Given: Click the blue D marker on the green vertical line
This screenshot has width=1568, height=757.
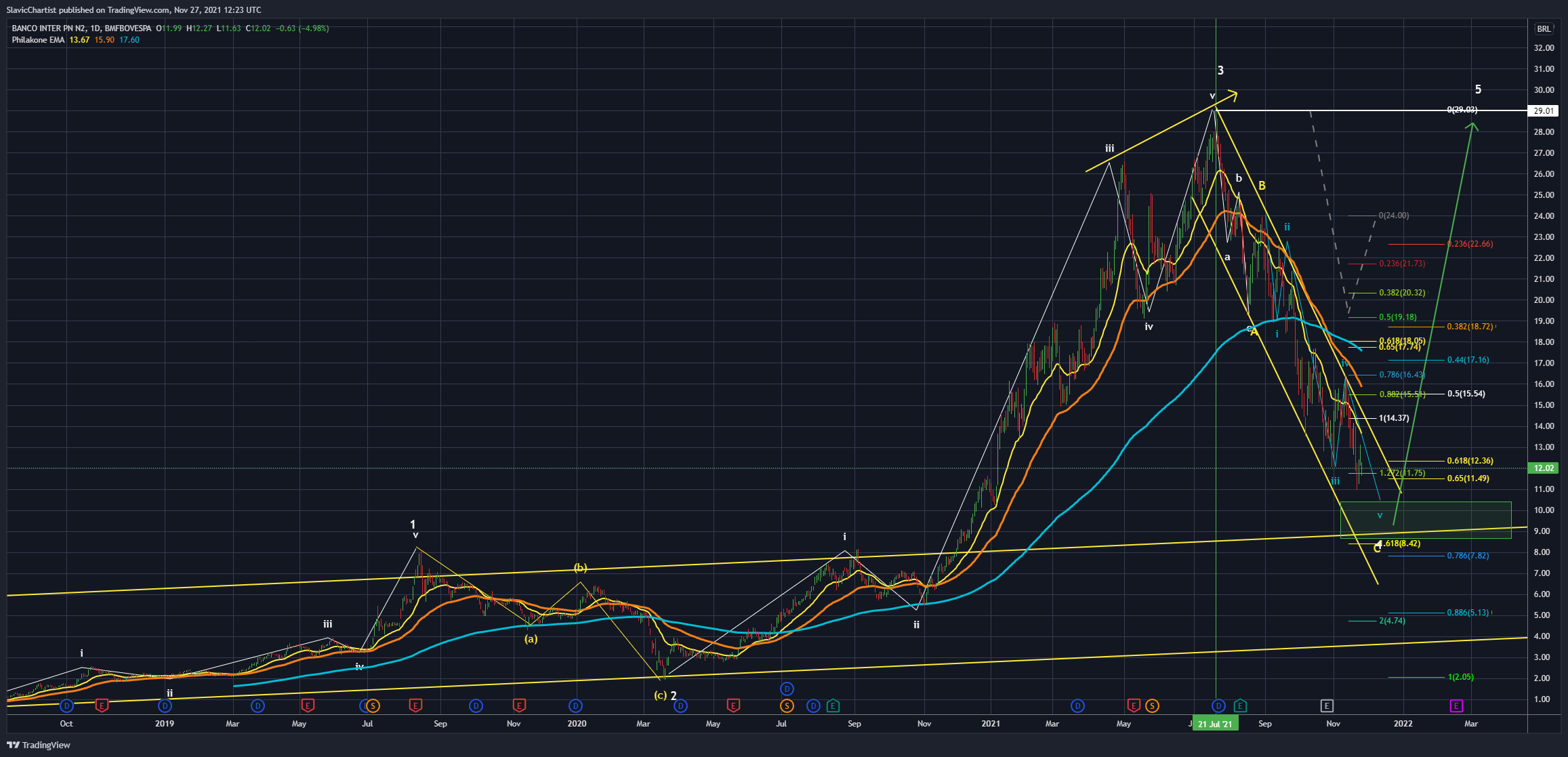Looking at the screenshot, I should coord(1218,706).
